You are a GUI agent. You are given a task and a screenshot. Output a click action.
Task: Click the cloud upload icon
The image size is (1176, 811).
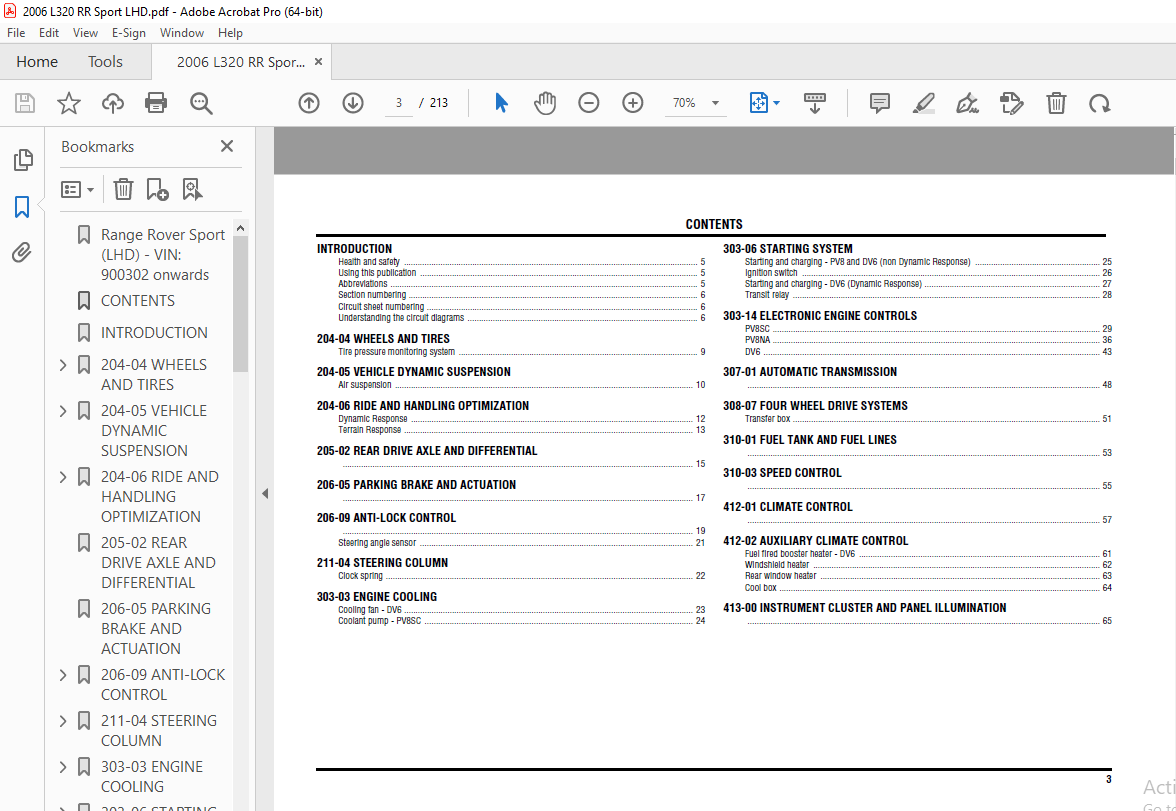tap(112, 103)
